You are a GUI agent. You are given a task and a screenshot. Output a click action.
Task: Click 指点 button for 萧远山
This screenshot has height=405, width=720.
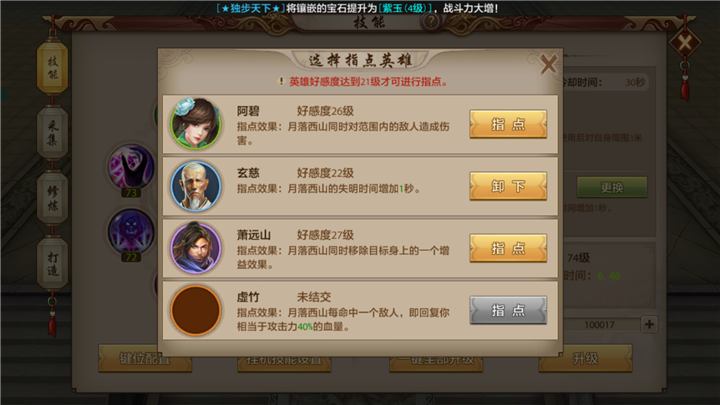pos(508,248)
